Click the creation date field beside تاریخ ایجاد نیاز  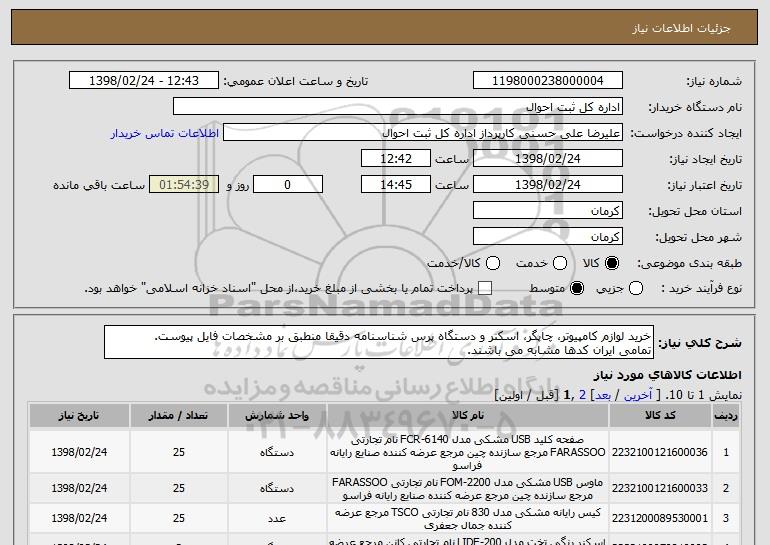click(x=548, y=159)
